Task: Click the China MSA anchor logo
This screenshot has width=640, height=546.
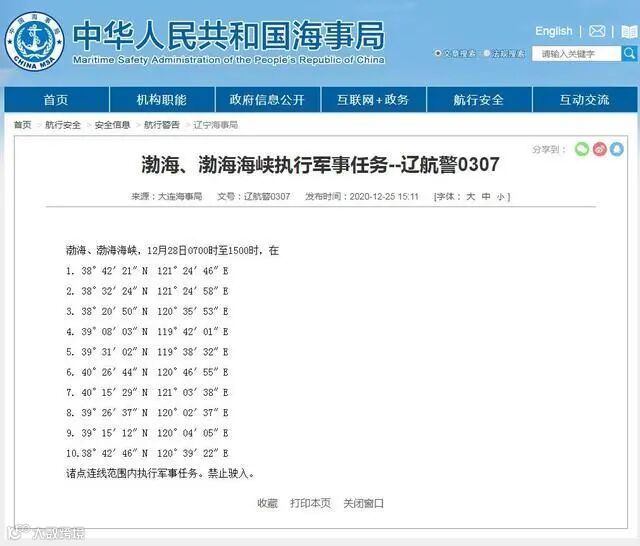Action: point(34,41)
